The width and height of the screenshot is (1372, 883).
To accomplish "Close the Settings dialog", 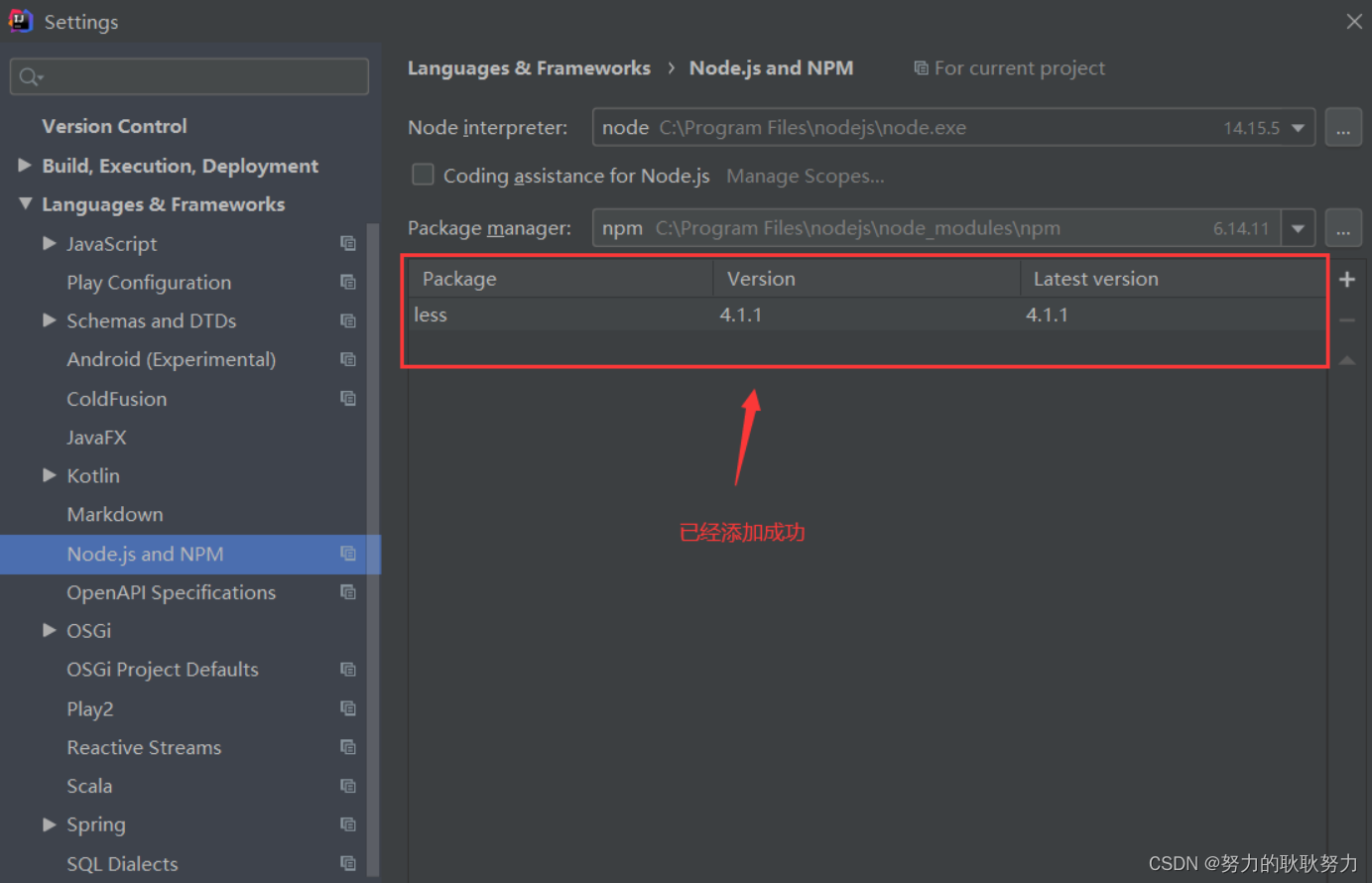I will point(1354,21).
